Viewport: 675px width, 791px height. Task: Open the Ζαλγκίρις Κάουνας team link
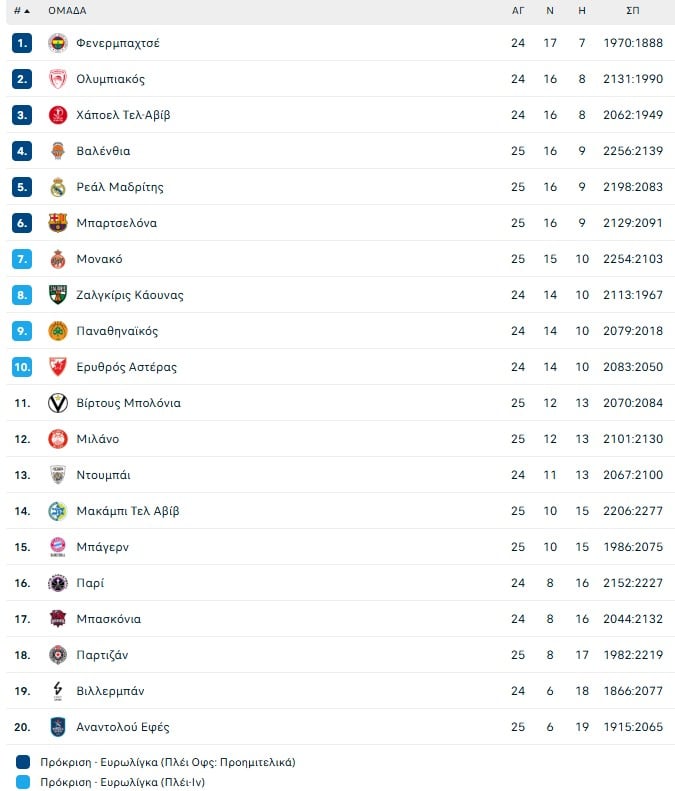(x=130, y=295)
